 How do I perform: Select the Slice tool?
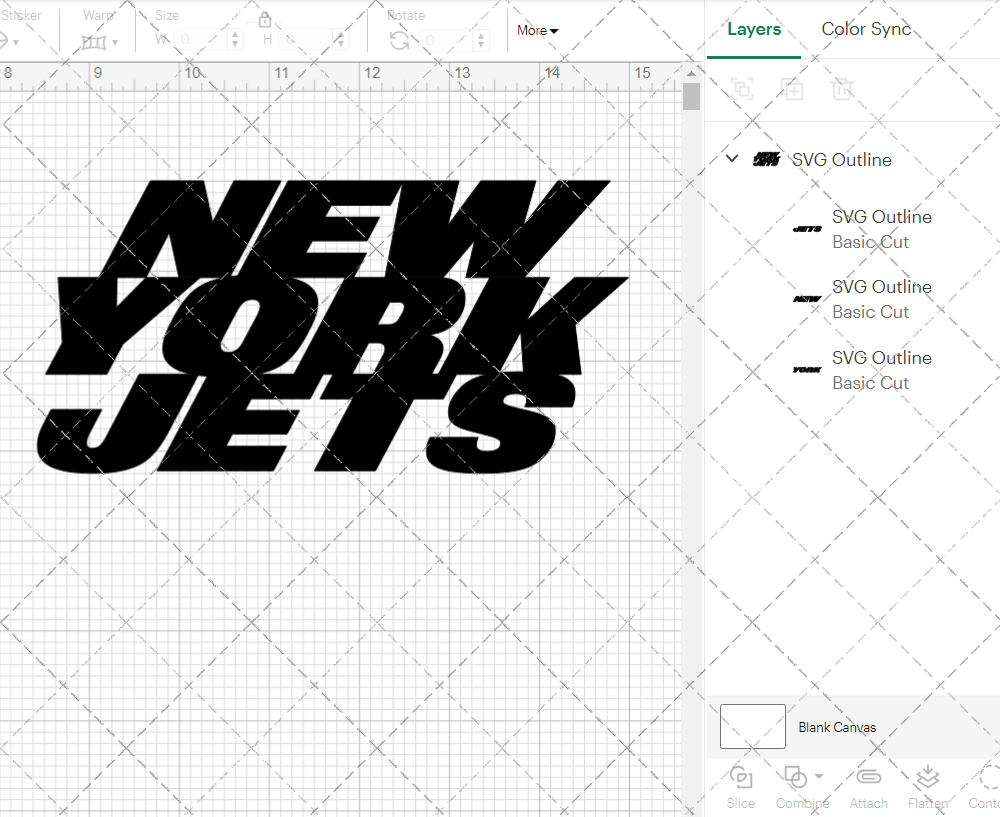pos(740,785)
